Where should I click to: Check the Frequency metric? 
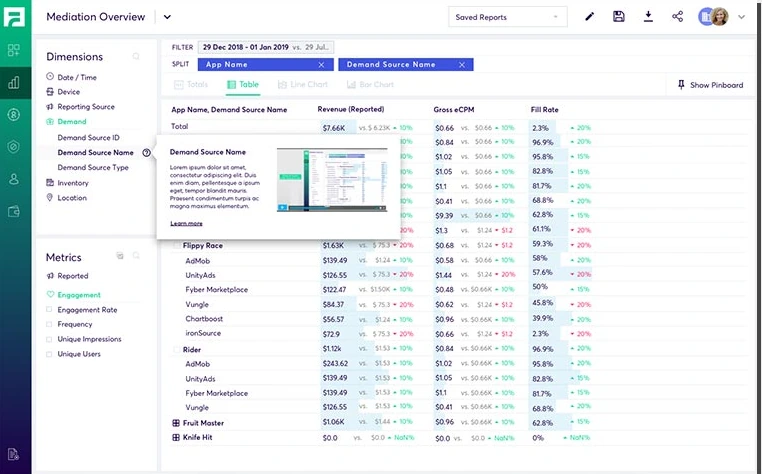49,324
